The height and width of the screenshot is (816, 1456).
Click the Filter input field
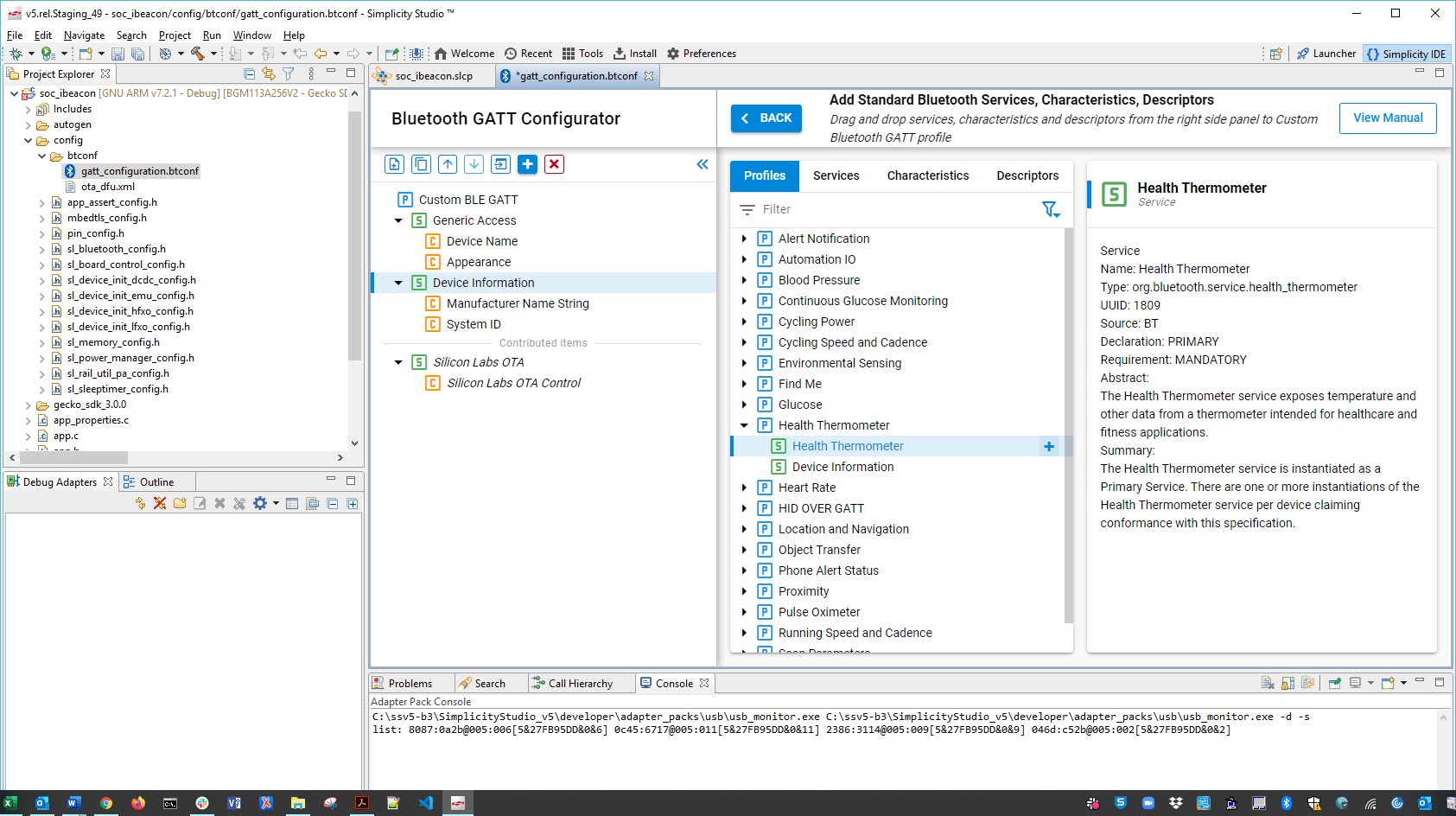click(890, 209)
